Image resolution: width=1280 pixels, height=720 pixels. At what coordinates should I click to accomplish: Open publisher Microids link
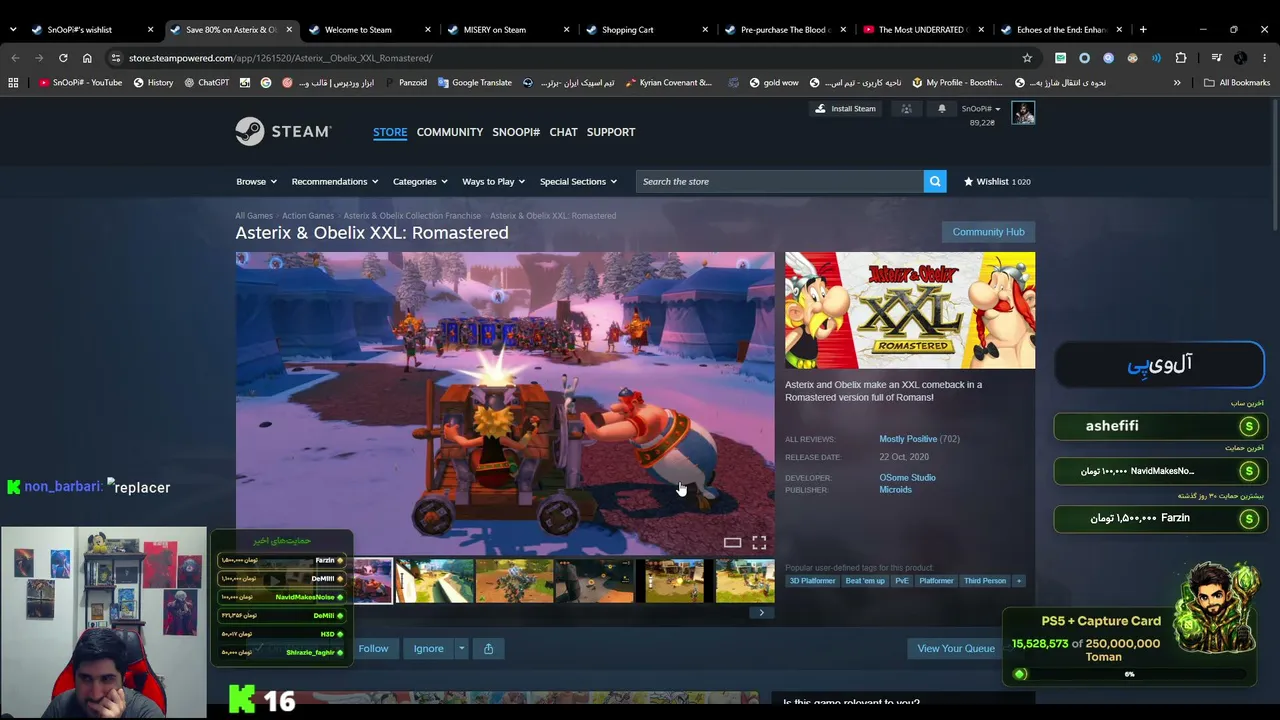[x=895, y=490]
